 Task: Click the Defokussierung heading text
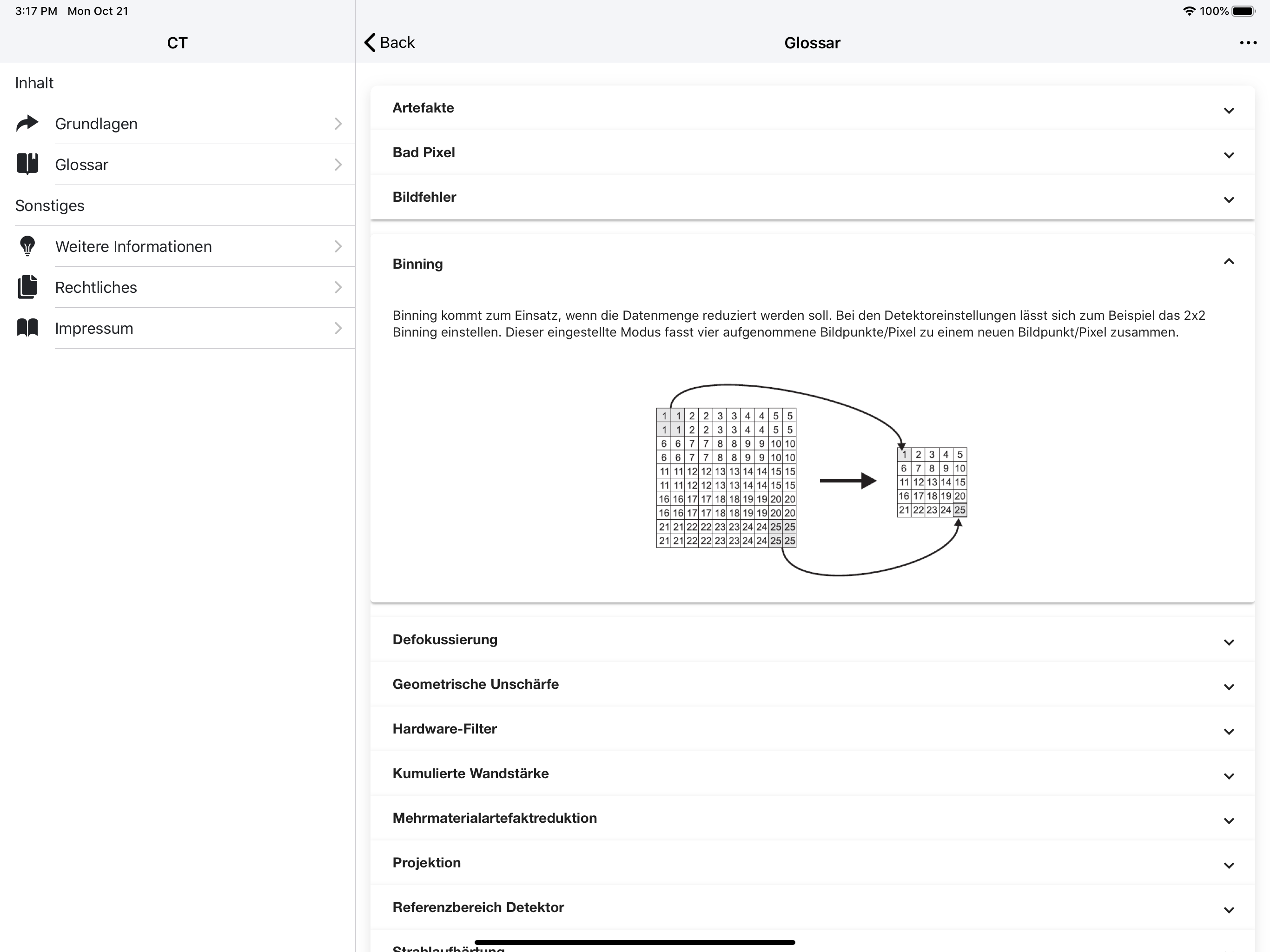445,640
